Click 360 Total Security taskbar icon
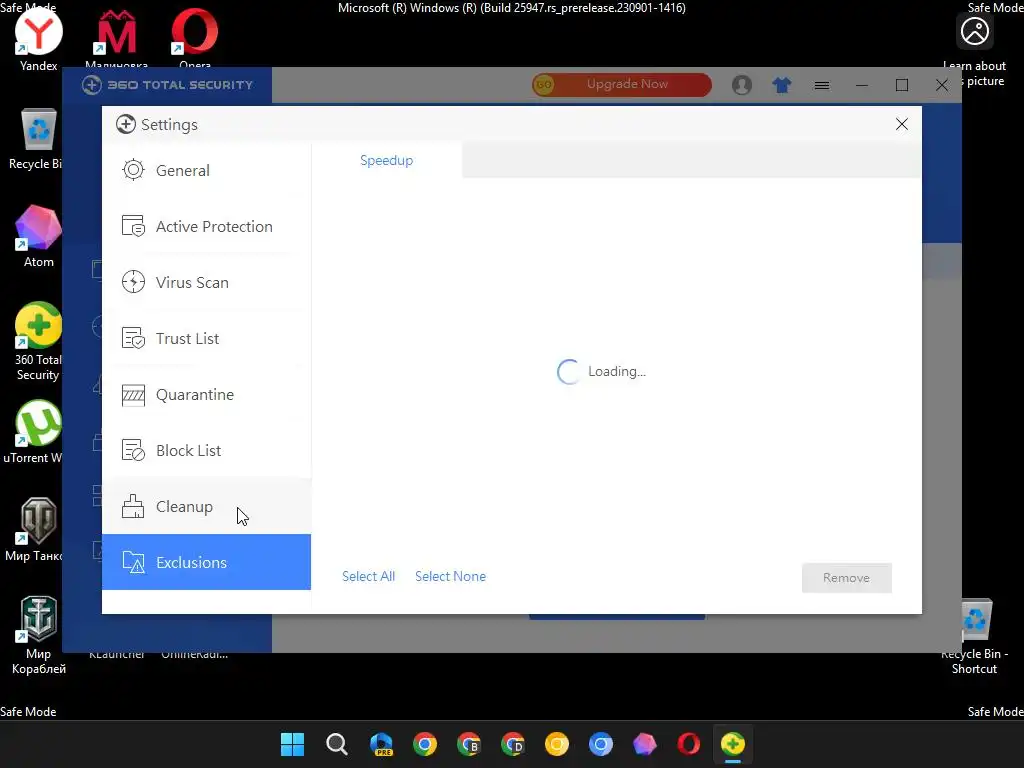 [x=733, y=744]
